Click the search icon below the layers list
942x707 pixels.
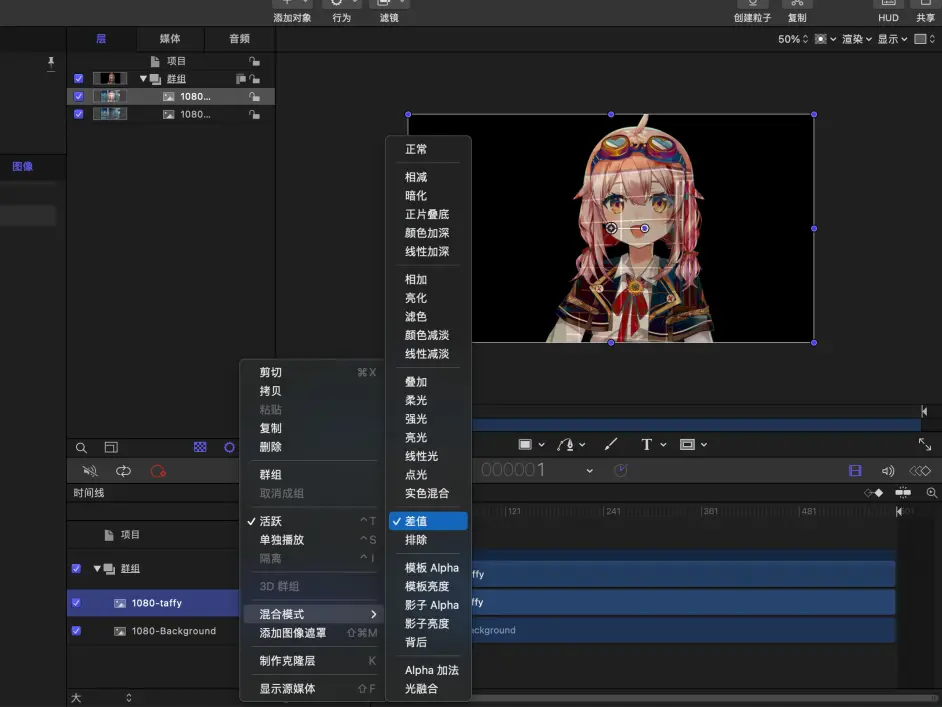tap(81, 448)
